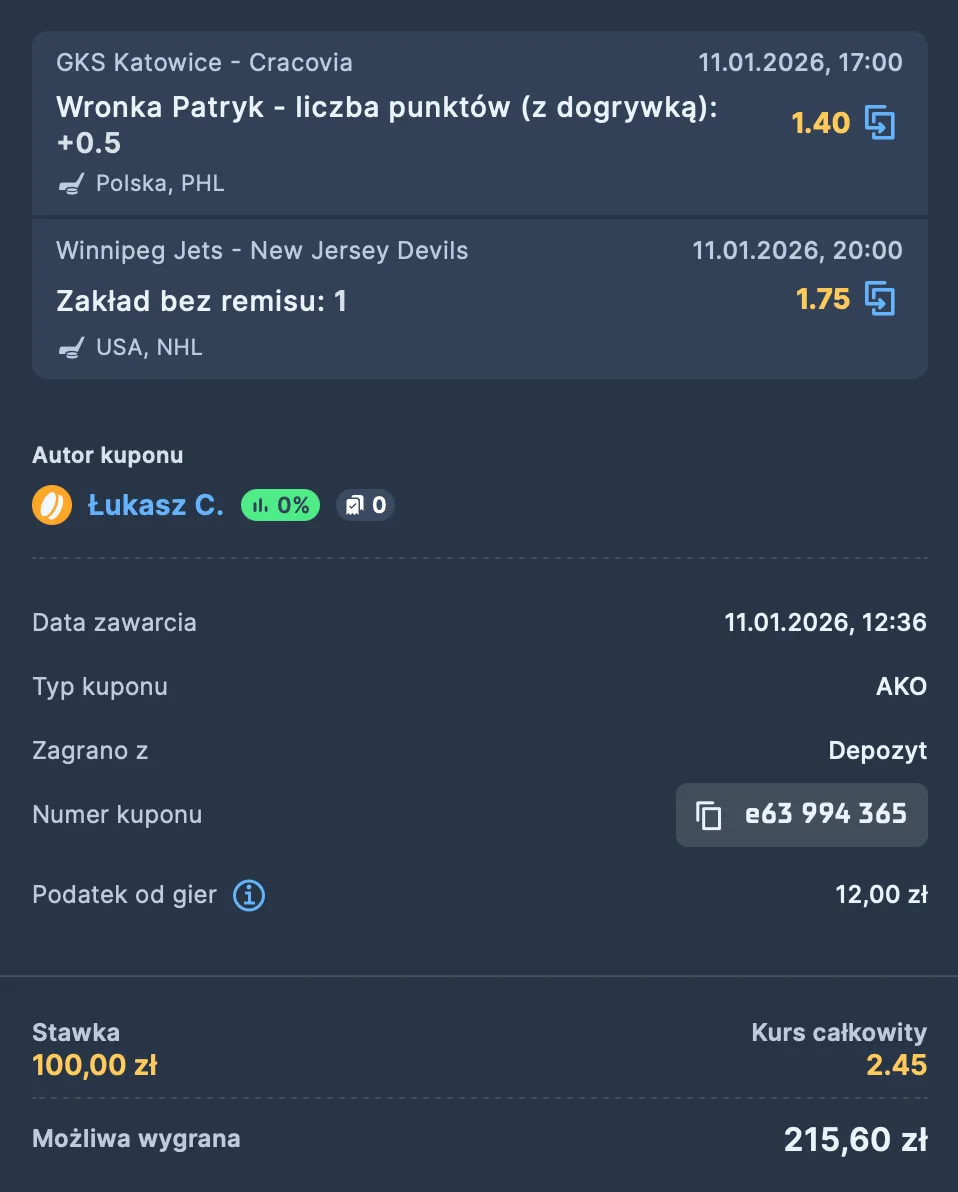The image size is (958, 1192).
Task: Copy the coupon number e63 994 365
Action: (x=710, y=815)
